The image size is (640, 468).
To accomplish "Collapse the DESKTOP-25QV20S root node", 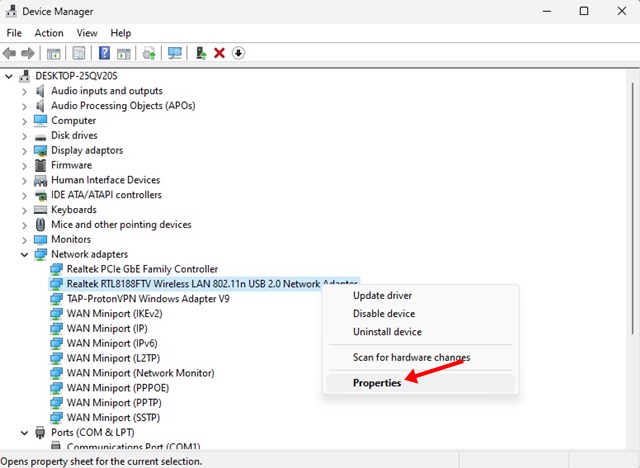I will (x=9, y=76).
